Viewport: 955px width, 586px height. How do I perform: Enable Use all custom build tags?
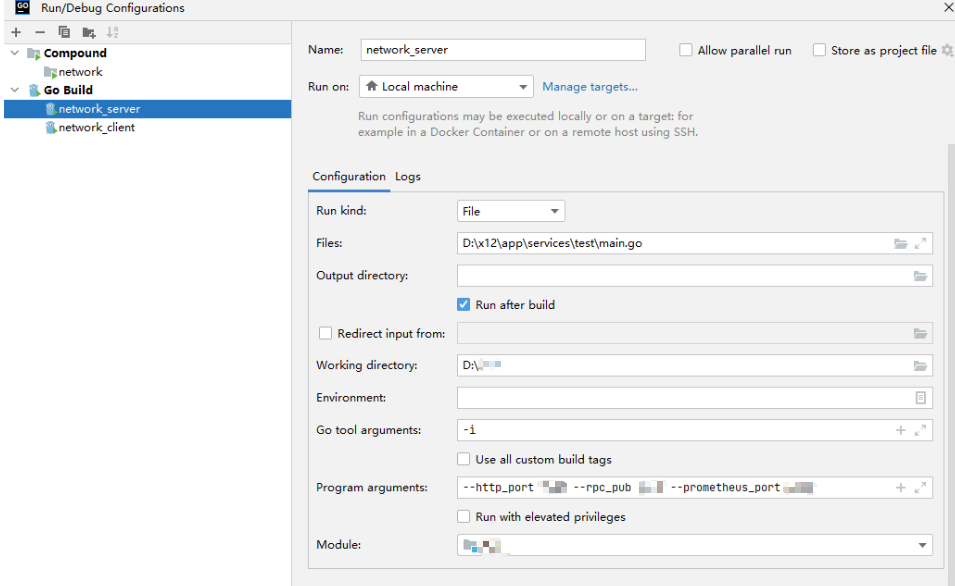point(463,459)
